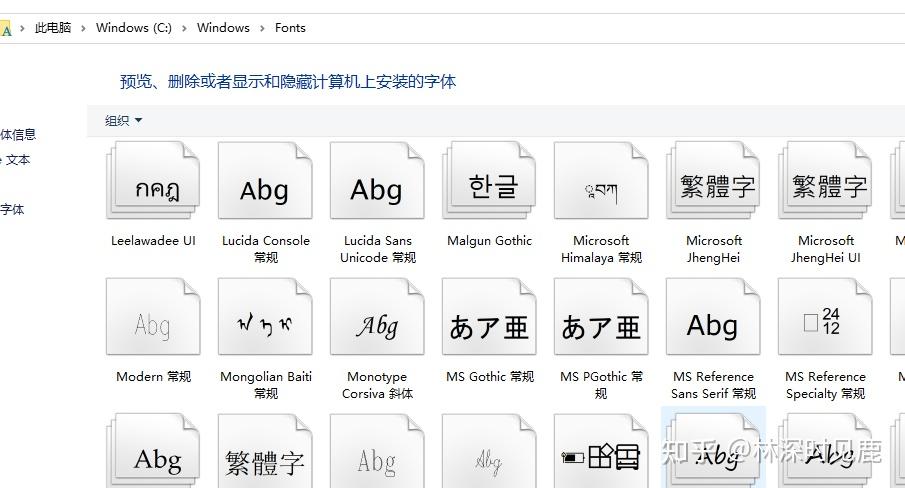The width and height of the screenshot is (905, 488).
Task: Navigate to Windows (C:) in address bar
Action: point(134,28)
